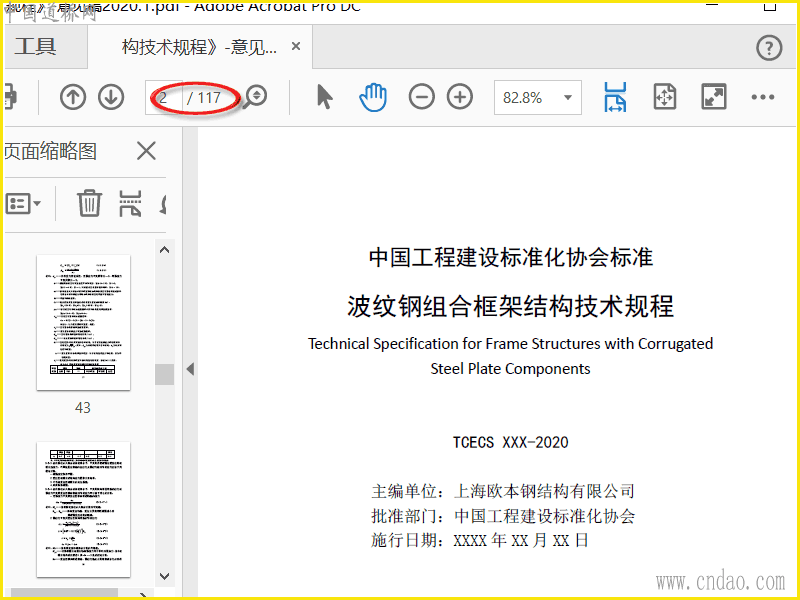Click the text TCECS XXX-2020
This screenshot has height=600, width=800.
point(510,442)
